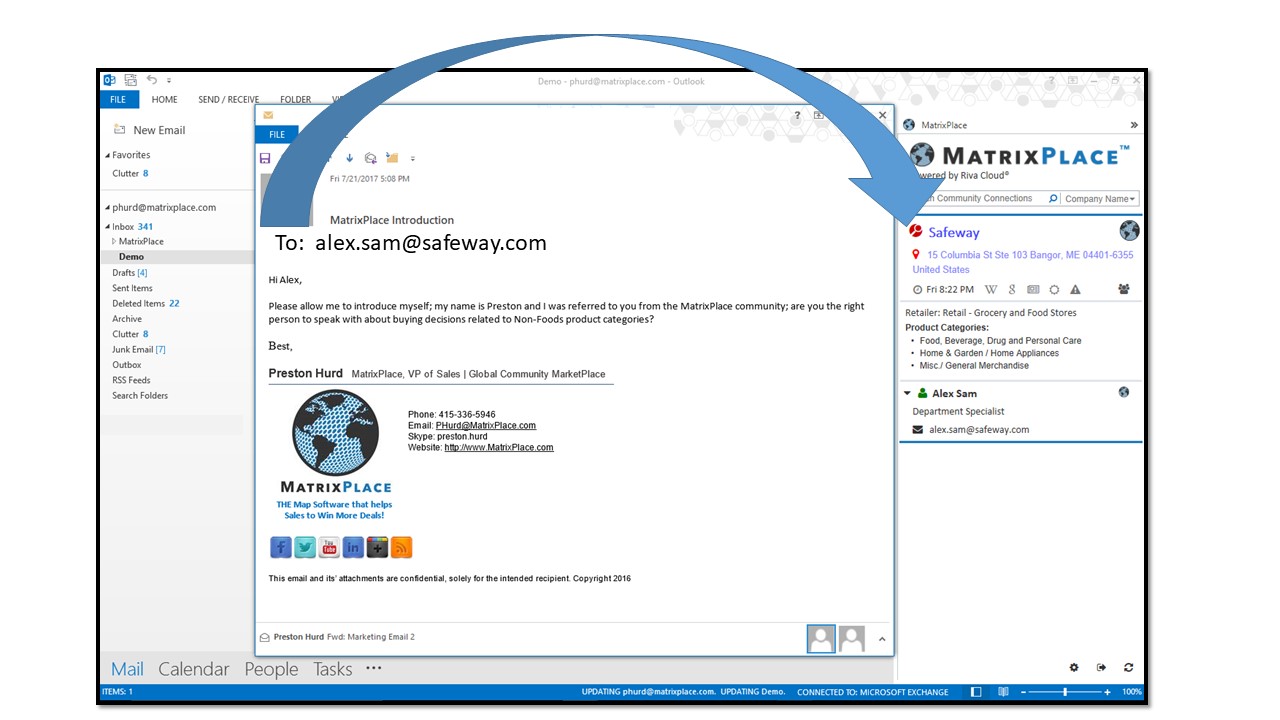Click the small globe icon beside Alex Sam
Viewport: 1280px width, 720px height.
pyautogui.click(x=1124, y=393)
